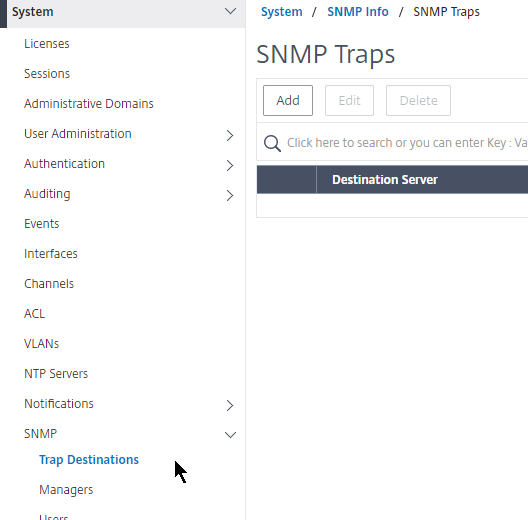Open SNMP Info breadcrumb link
The image size is (528, 520).
pyautogui.click(x=358, y=12)
